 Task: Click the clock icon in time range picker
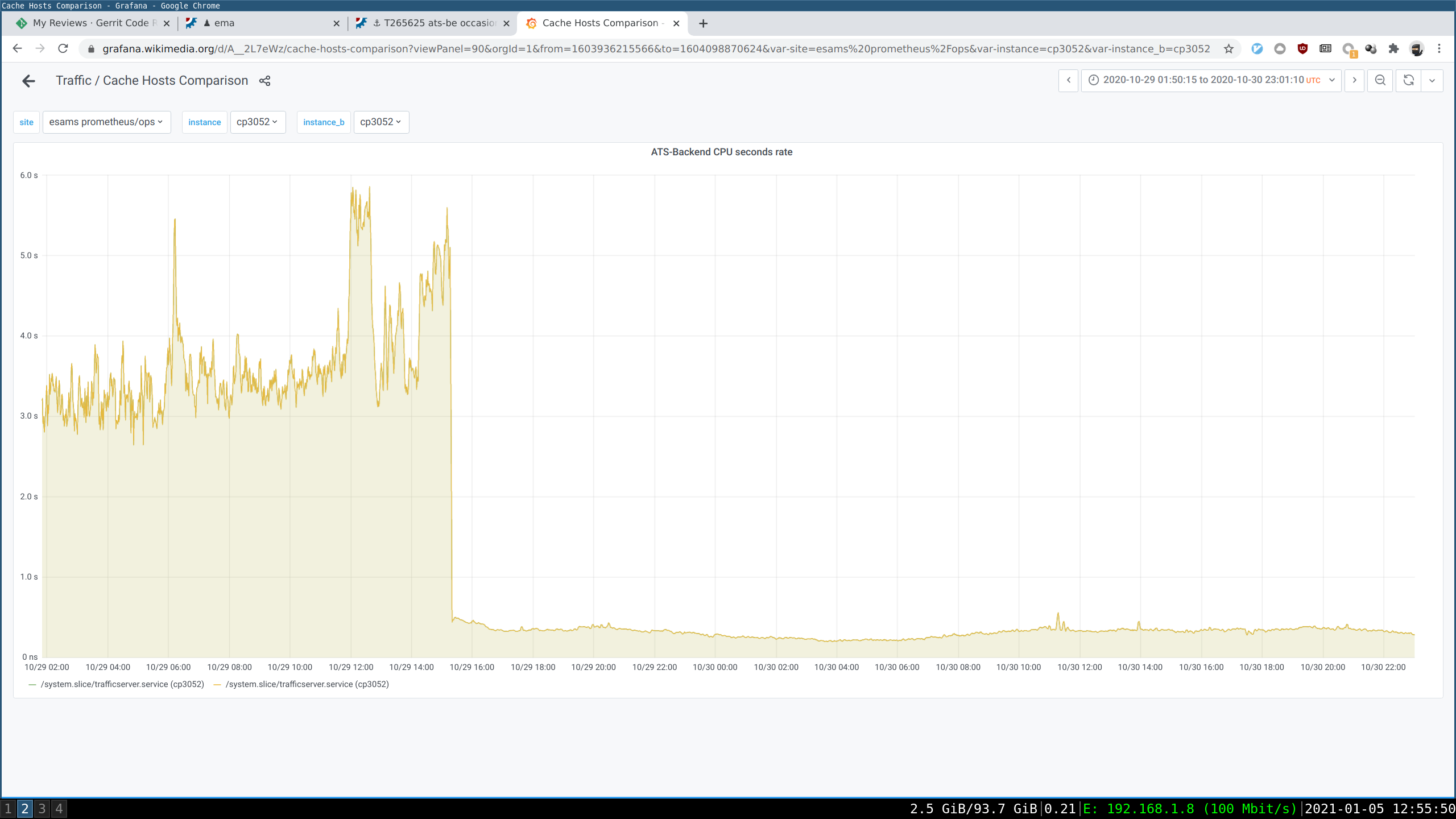coord(1093,80)
